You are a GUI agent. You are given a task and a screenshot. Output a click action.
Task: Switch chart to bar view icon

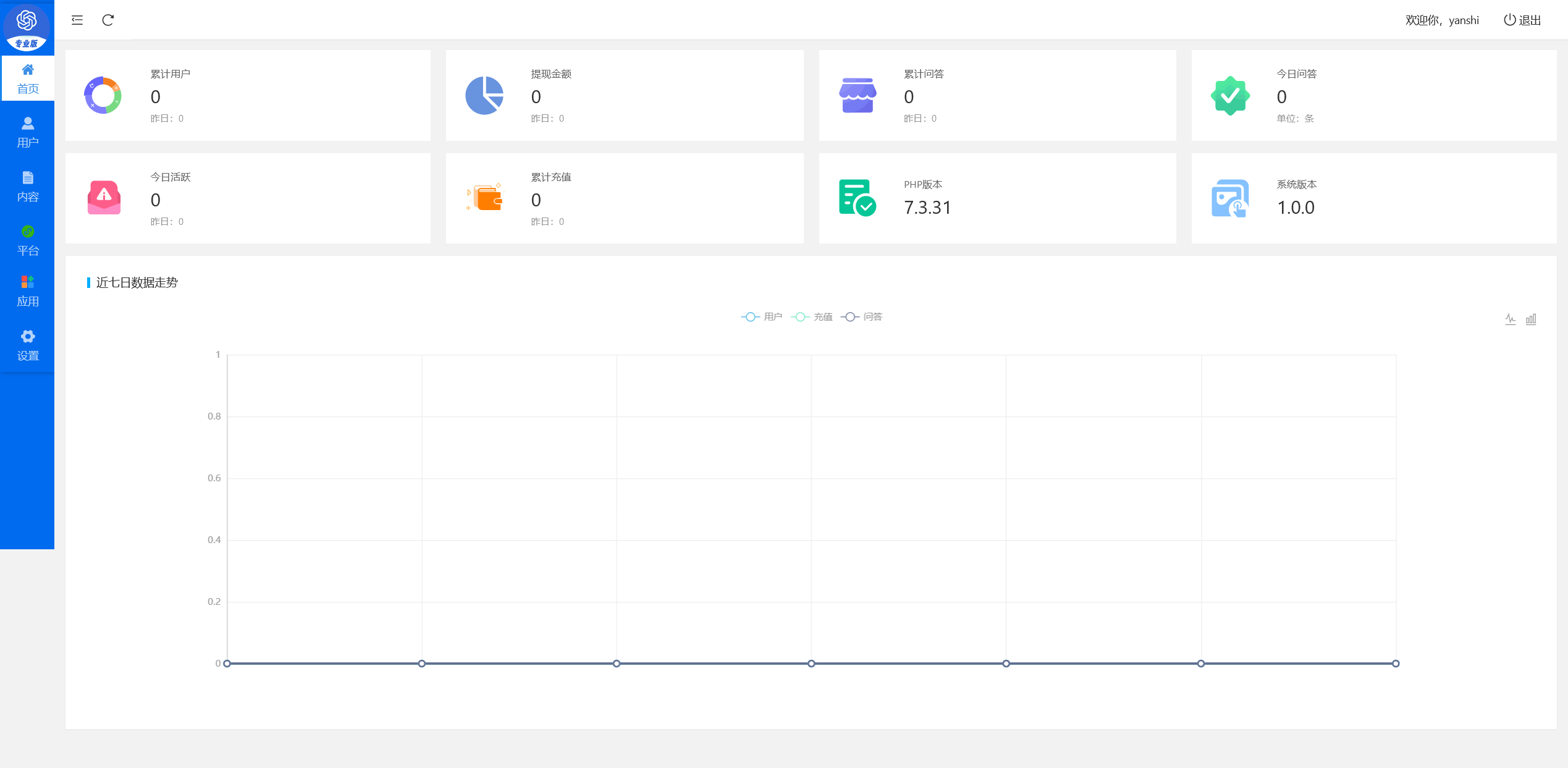[1531, 319]
